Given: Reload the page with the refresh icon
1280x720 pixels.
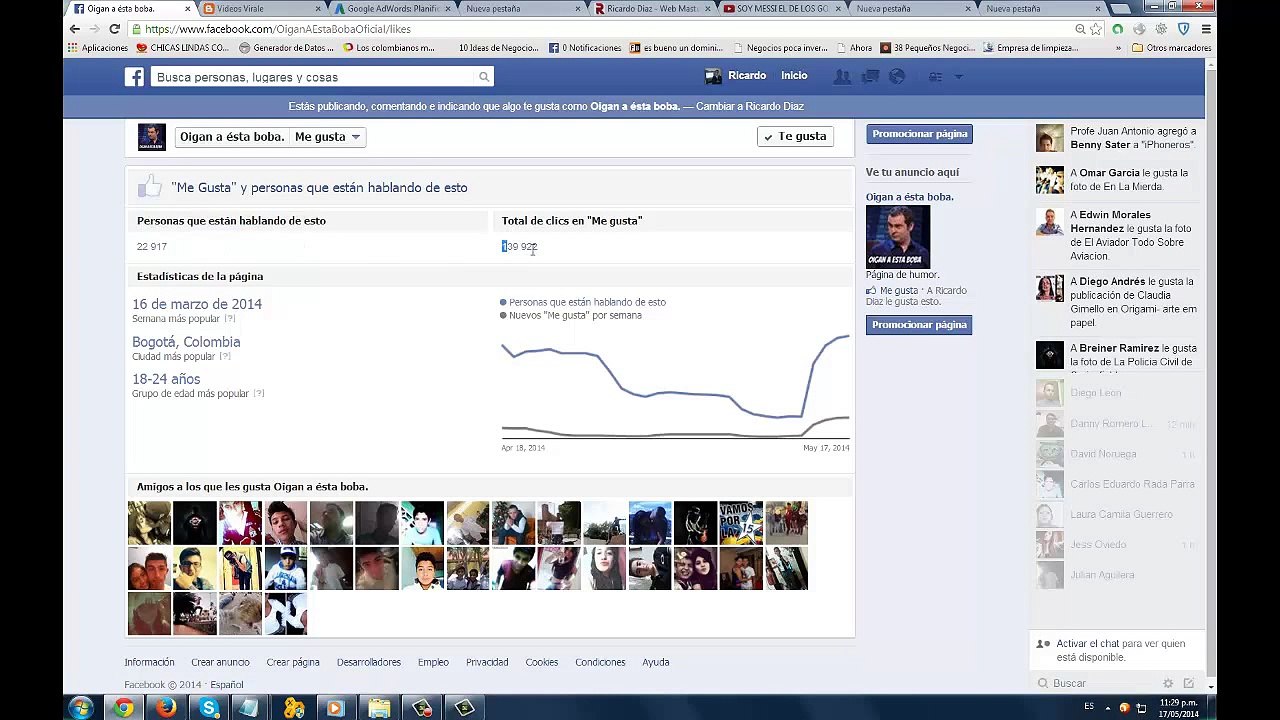Looking at the screenshot, I should click(x=114, y=29).
